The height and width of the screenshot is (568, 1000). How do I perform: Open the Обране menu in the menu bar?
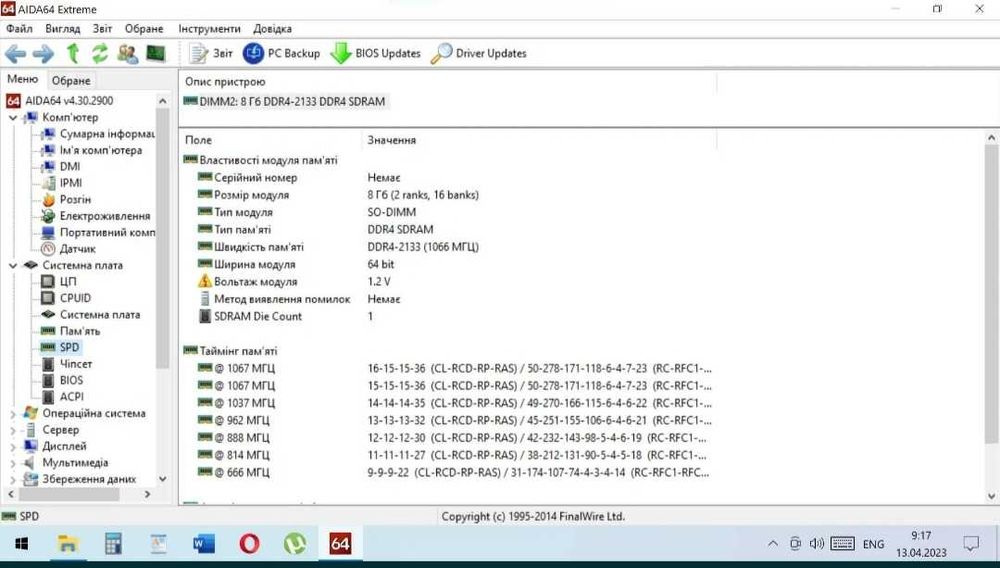pos(144,29)
